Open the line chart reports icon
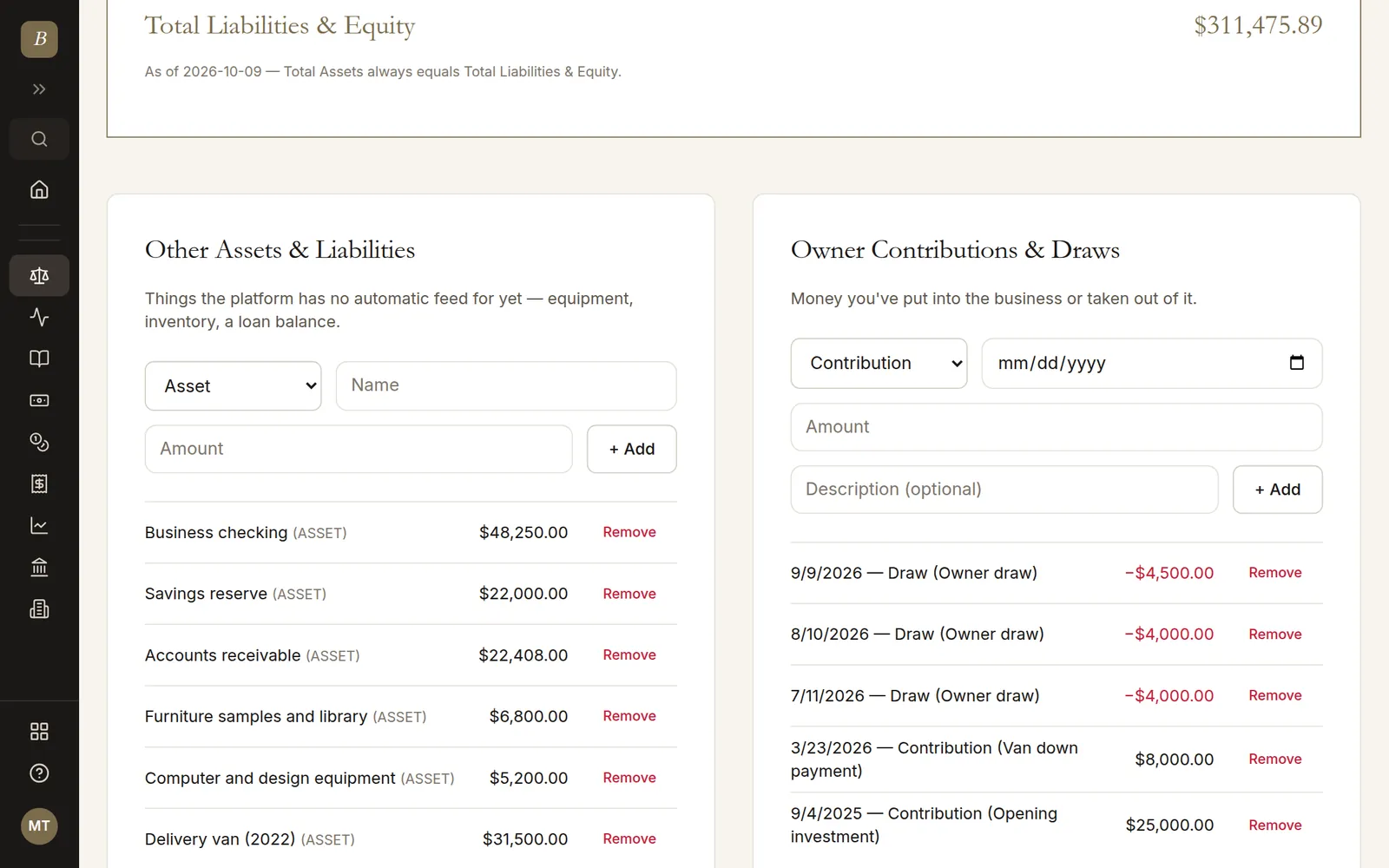The height and width of the screenshot is (868, 1389). tap(39, 526)
